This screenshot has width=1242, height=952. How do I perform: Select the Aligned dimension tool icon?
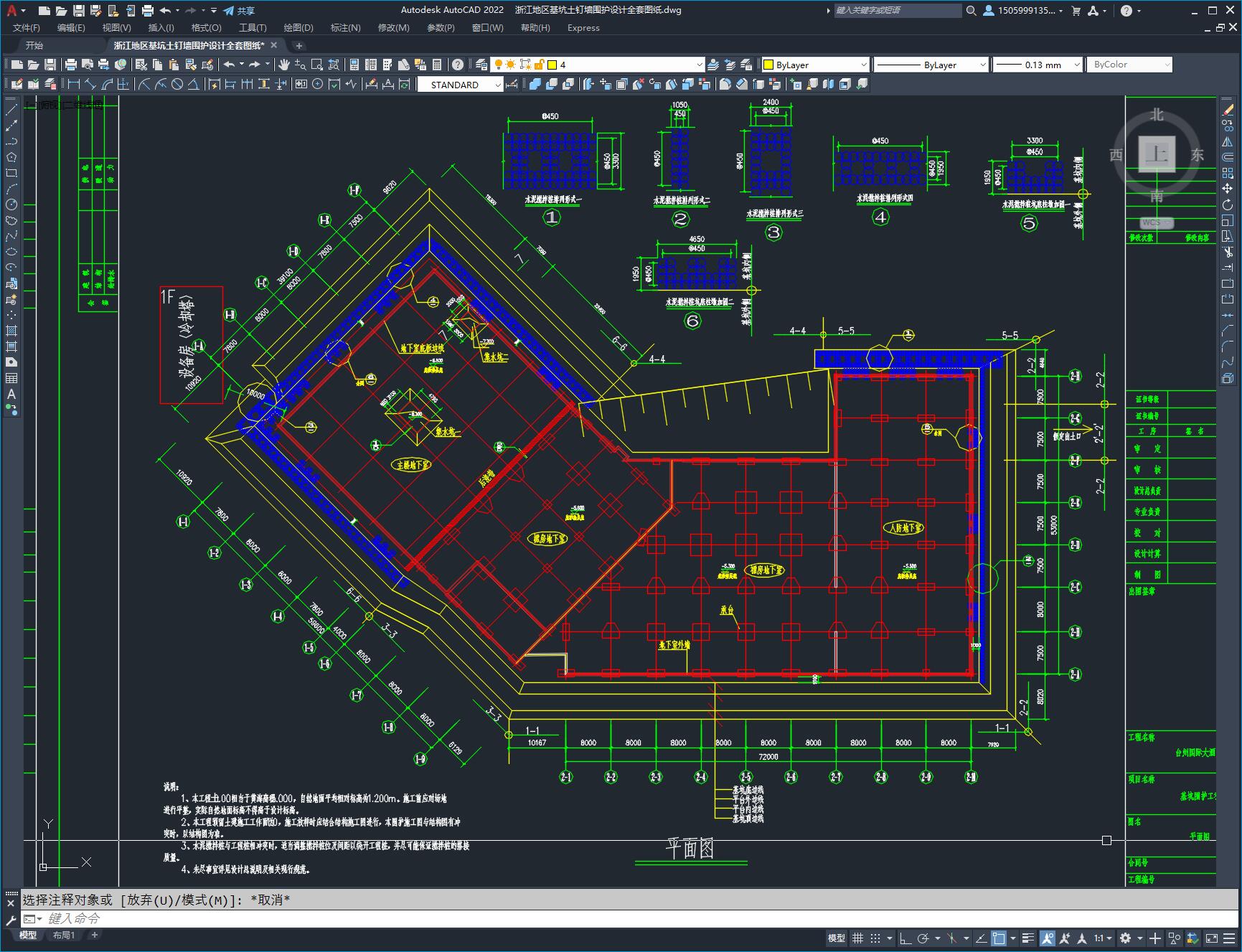[90, 84]
